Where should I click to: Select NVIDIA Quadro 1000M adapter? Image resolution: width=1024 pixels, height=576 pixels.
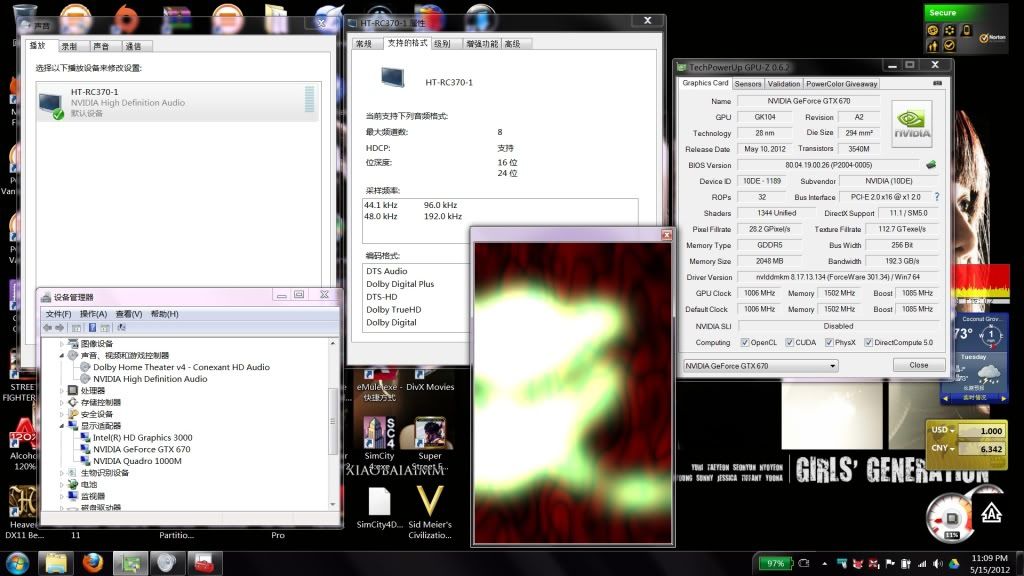pos(137,461)
